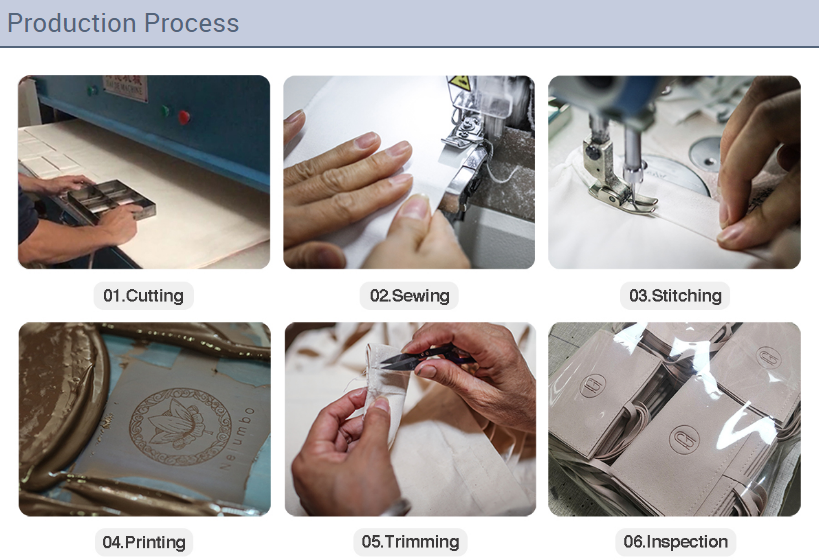
Task: Open the Sewing process photo
Action: [x=409, y=172]
